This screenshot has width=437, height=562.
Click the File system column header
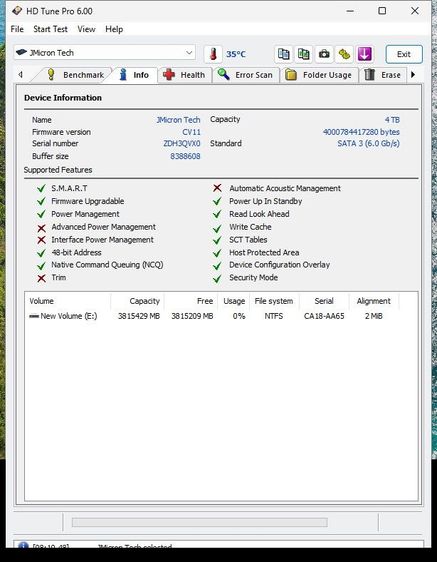tap(274, 301)
